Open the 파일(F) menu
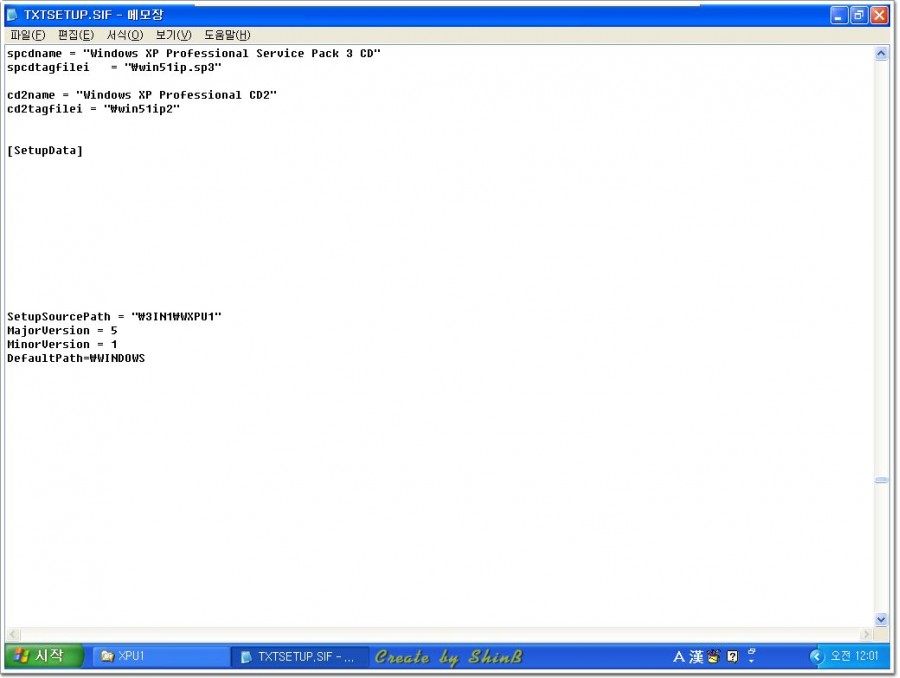Screen dimensions: 900x678 [x=28, y=35]
